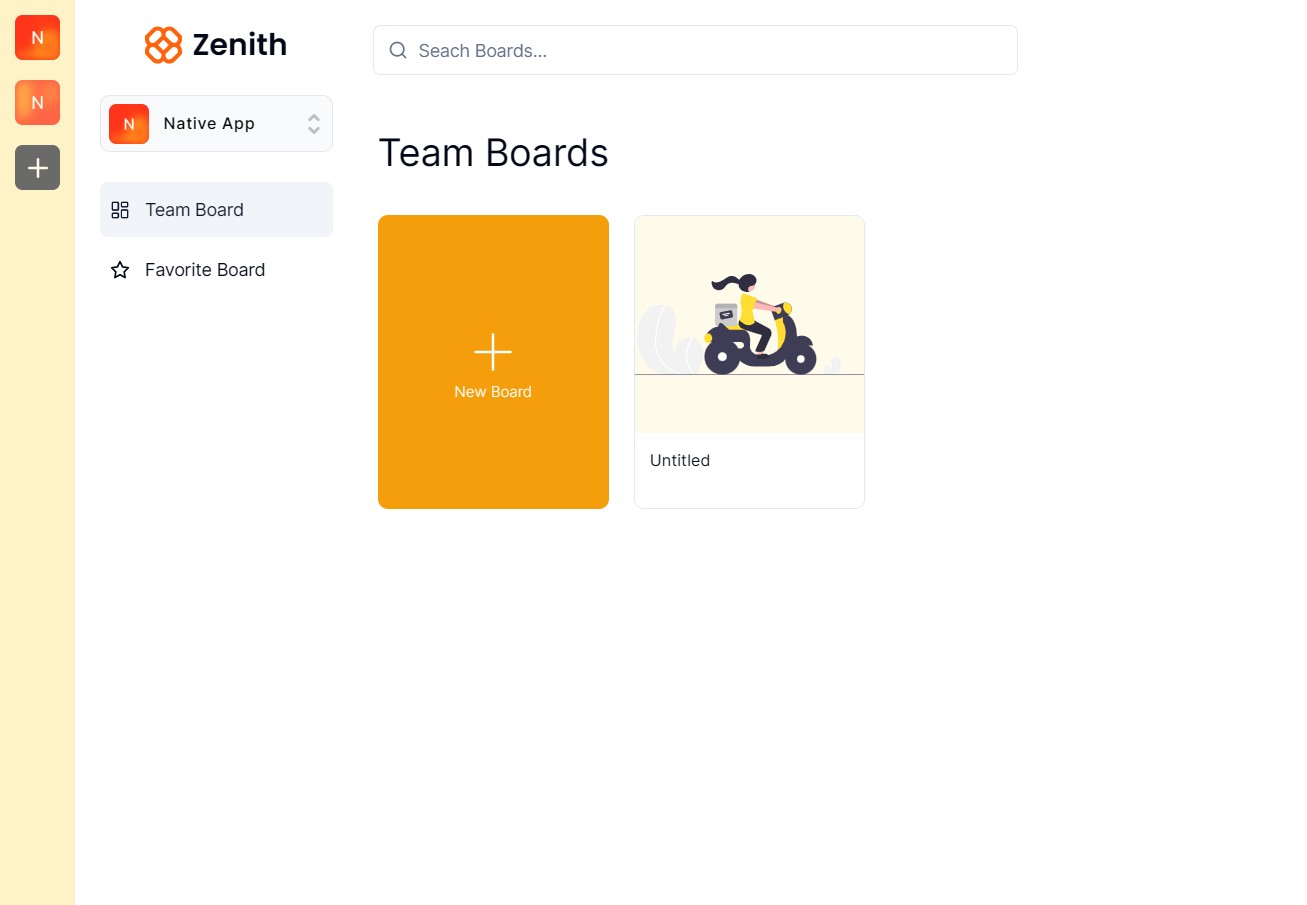Click the plus icon to add workspace
Image resolution: width=1307 pixels, height=905 pixels.
tap(37, 167)
